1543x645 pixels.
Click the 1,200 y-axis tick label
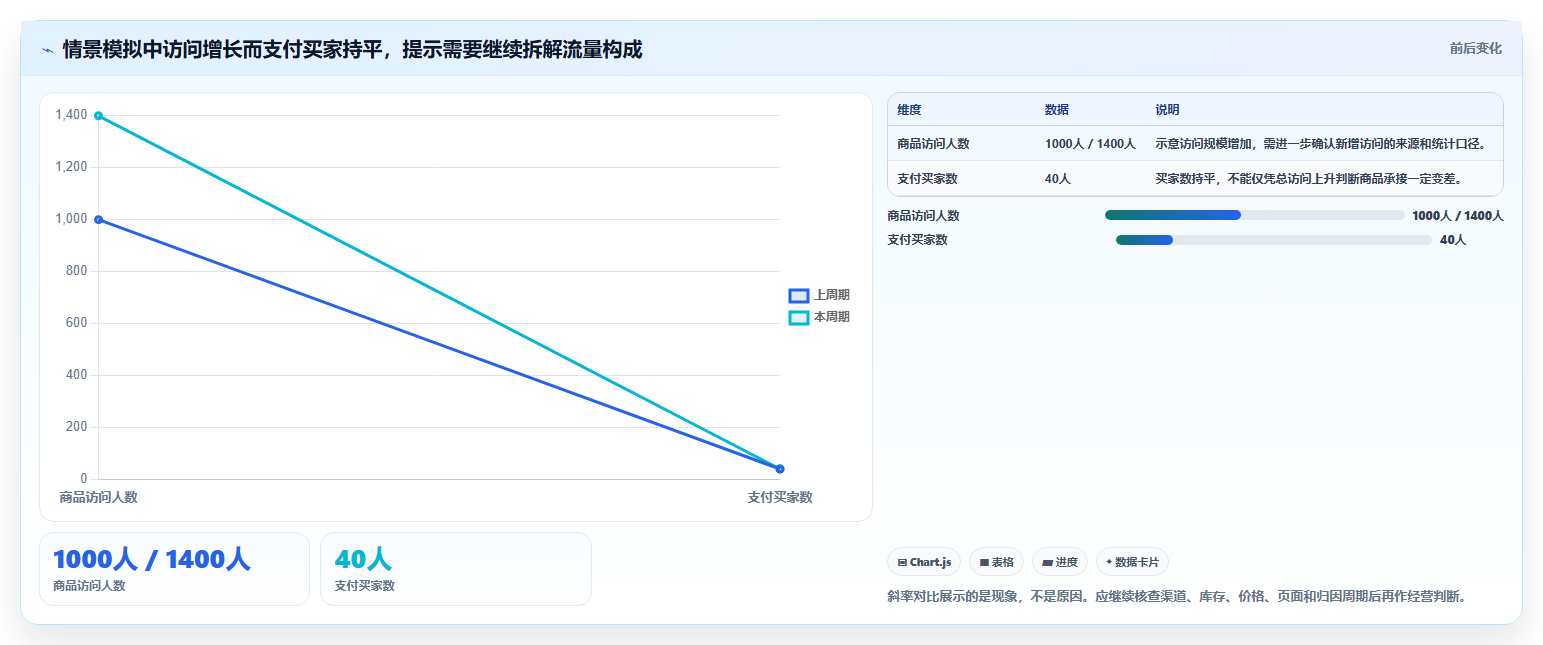(72, 167)
